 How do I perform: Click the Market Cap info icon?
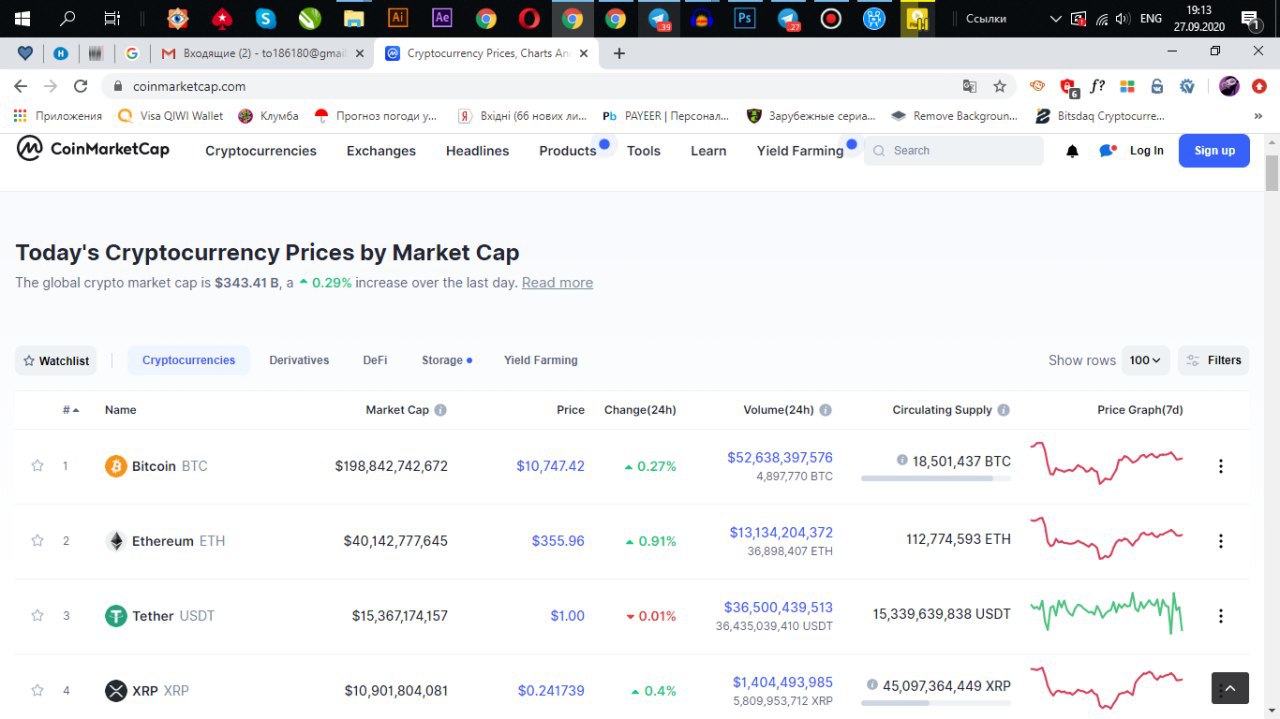pos(441,410)
